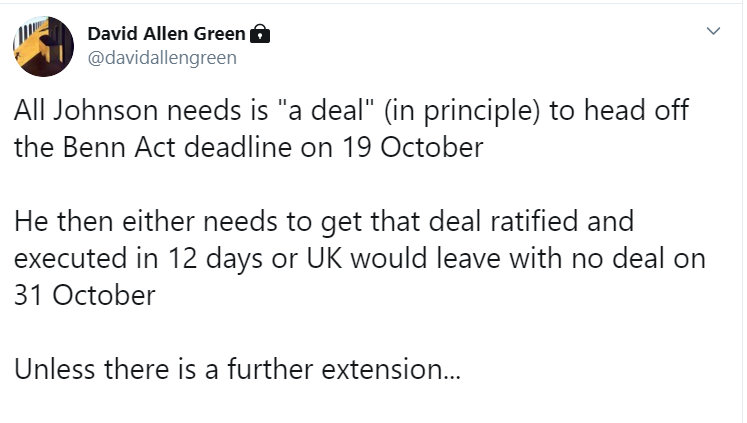Click the word "Johnson" in the tweet
The width and height of the screenshot is (747, 423).
105,111
